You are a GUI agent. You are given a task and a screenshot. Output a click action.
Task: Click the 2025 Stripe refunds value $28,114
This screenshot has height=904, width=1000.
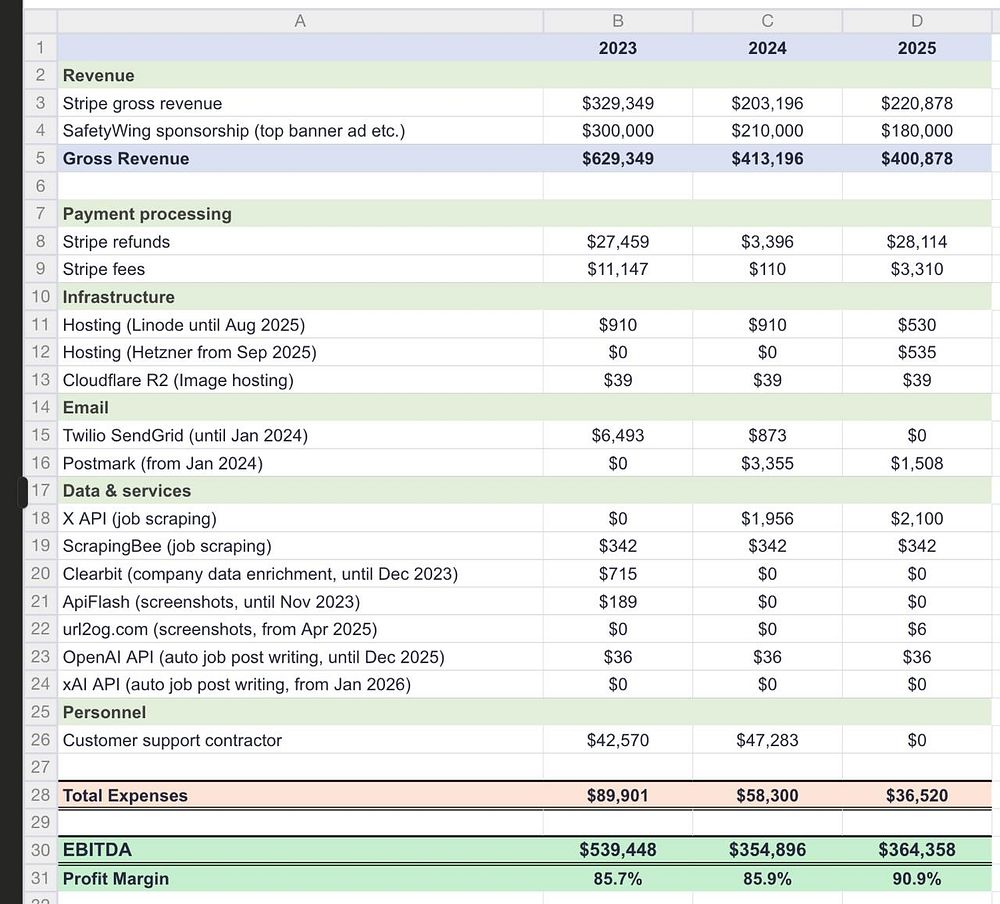916,242
